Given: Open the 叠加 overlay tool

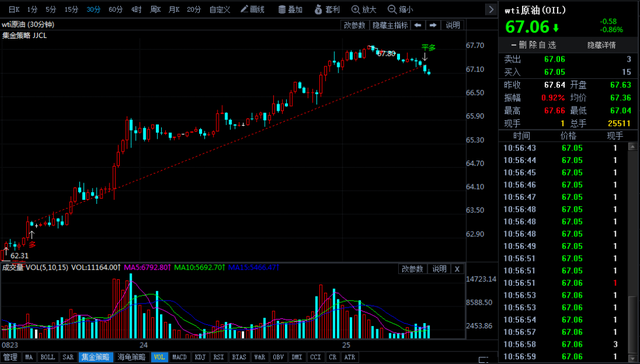Looking at the screenshot, I should (290, 9).
